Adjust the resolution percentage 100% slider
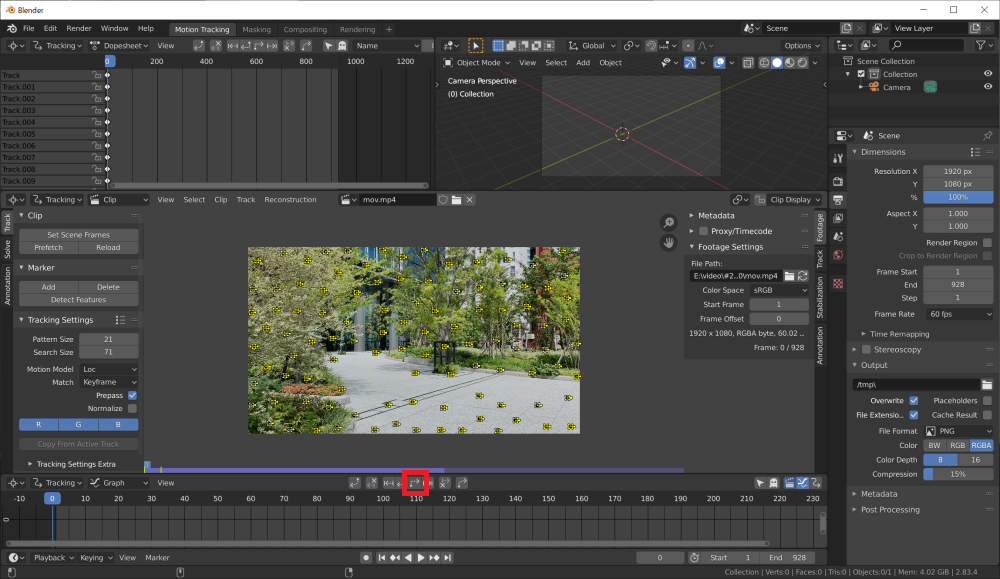Image resolution: width=1000 pixels, height=579 pixels. click(959, 197)
